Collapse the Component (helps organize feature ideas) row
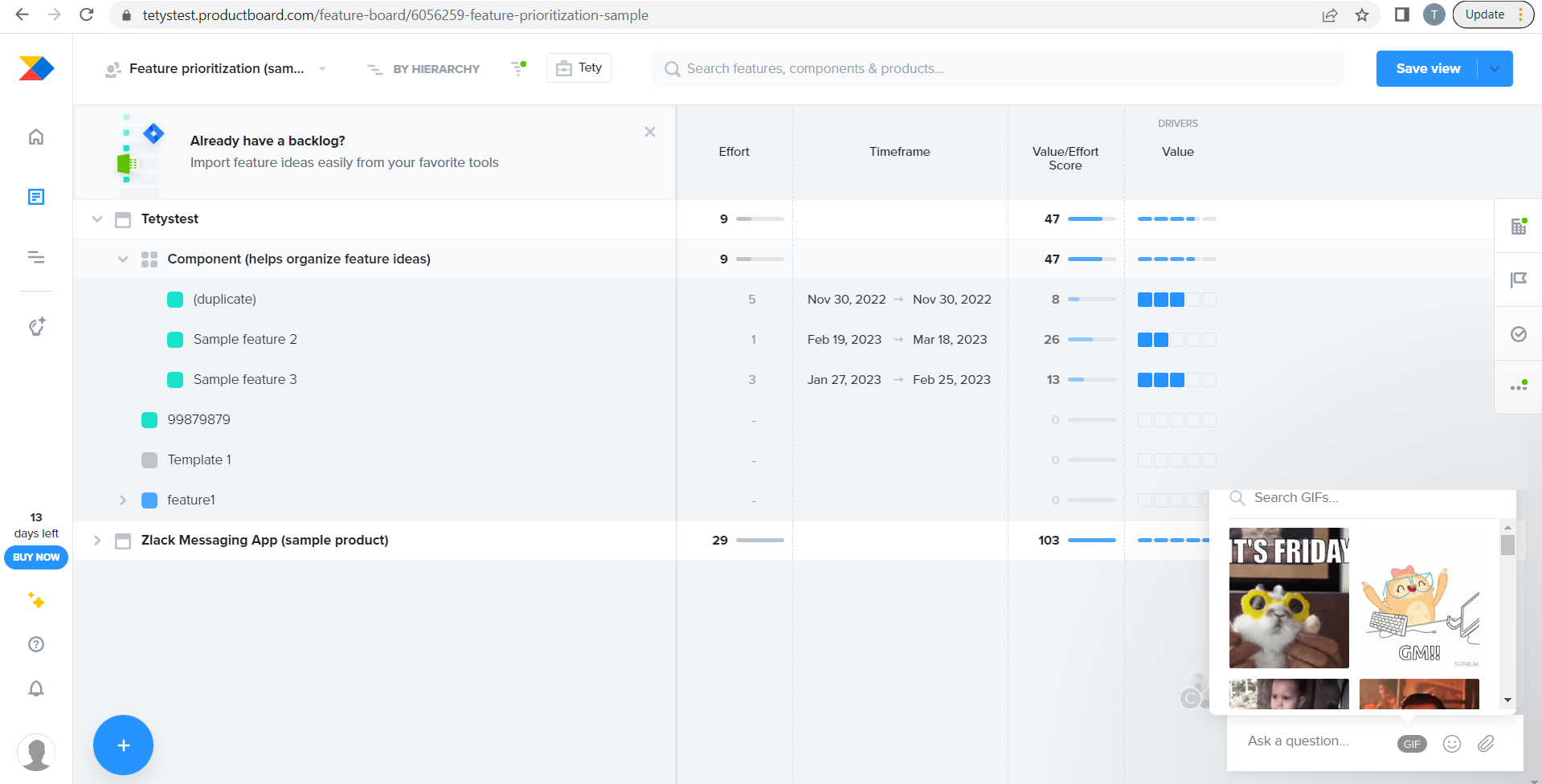The height and width of the screenshot is (784, 1542). point(123,259)
